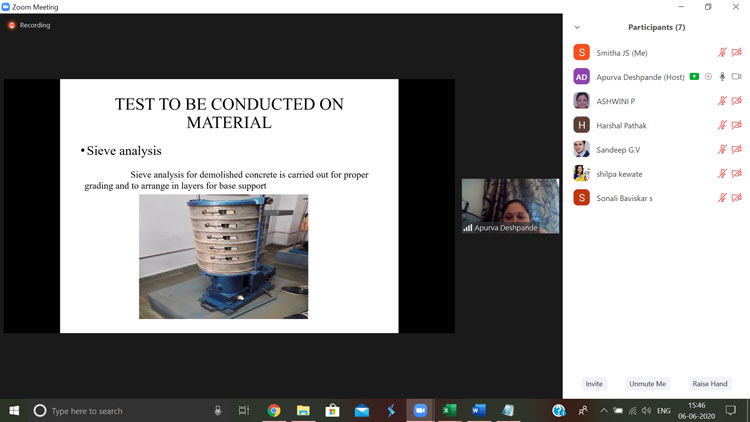The height and width of the screenshot is (422, 750).
Task: Collapse the Participants panel chevron
Action: tap(577, 27)
